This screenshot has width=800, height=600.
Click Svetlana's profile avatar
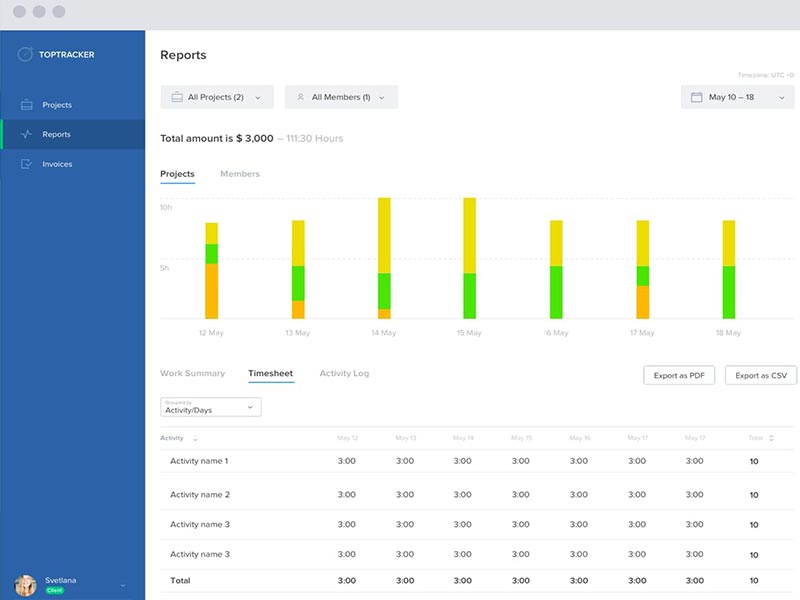tap(25, 584)
